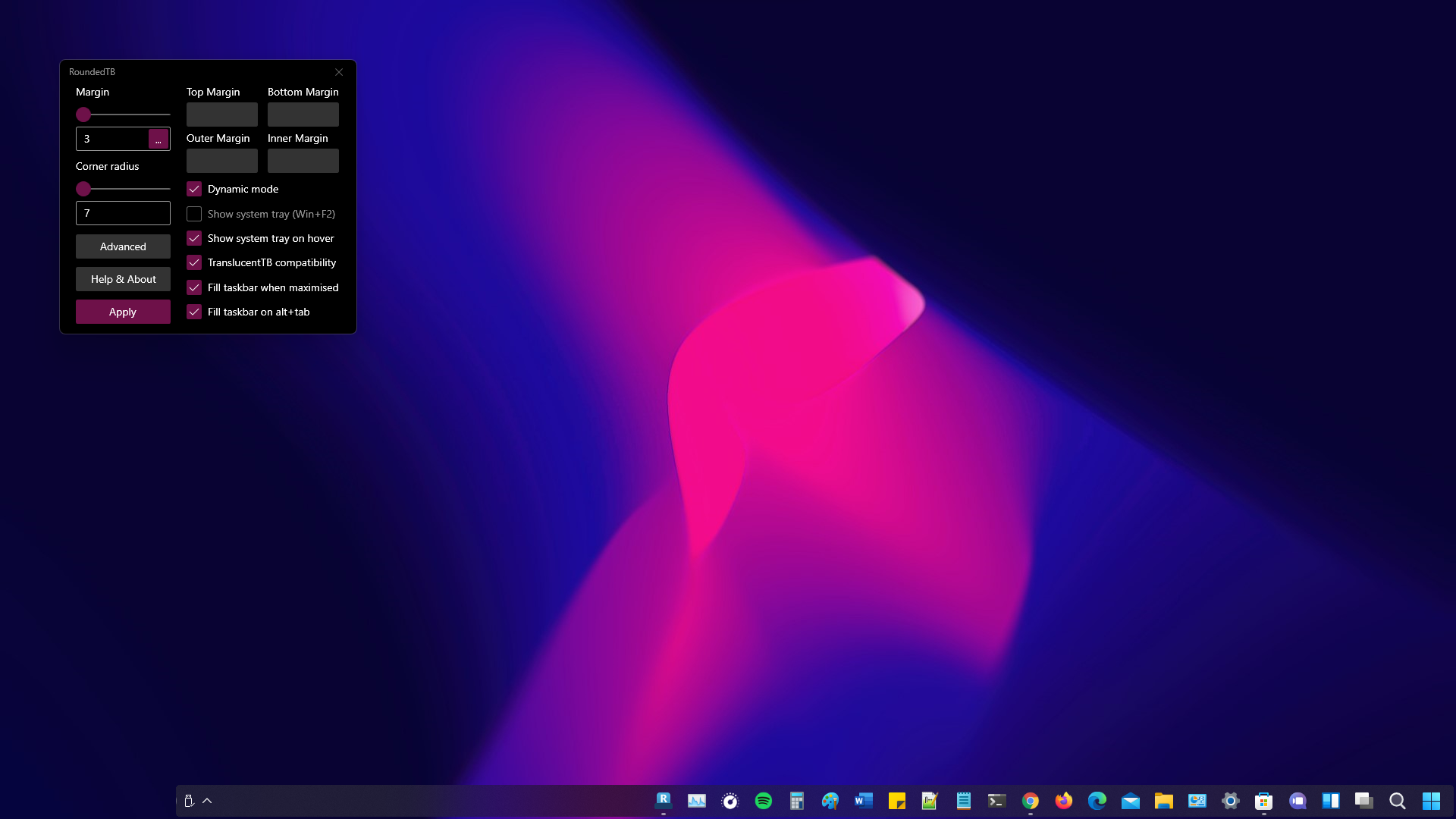Open Microsoft Store from the taskbar

click(x=1263, y=801)
